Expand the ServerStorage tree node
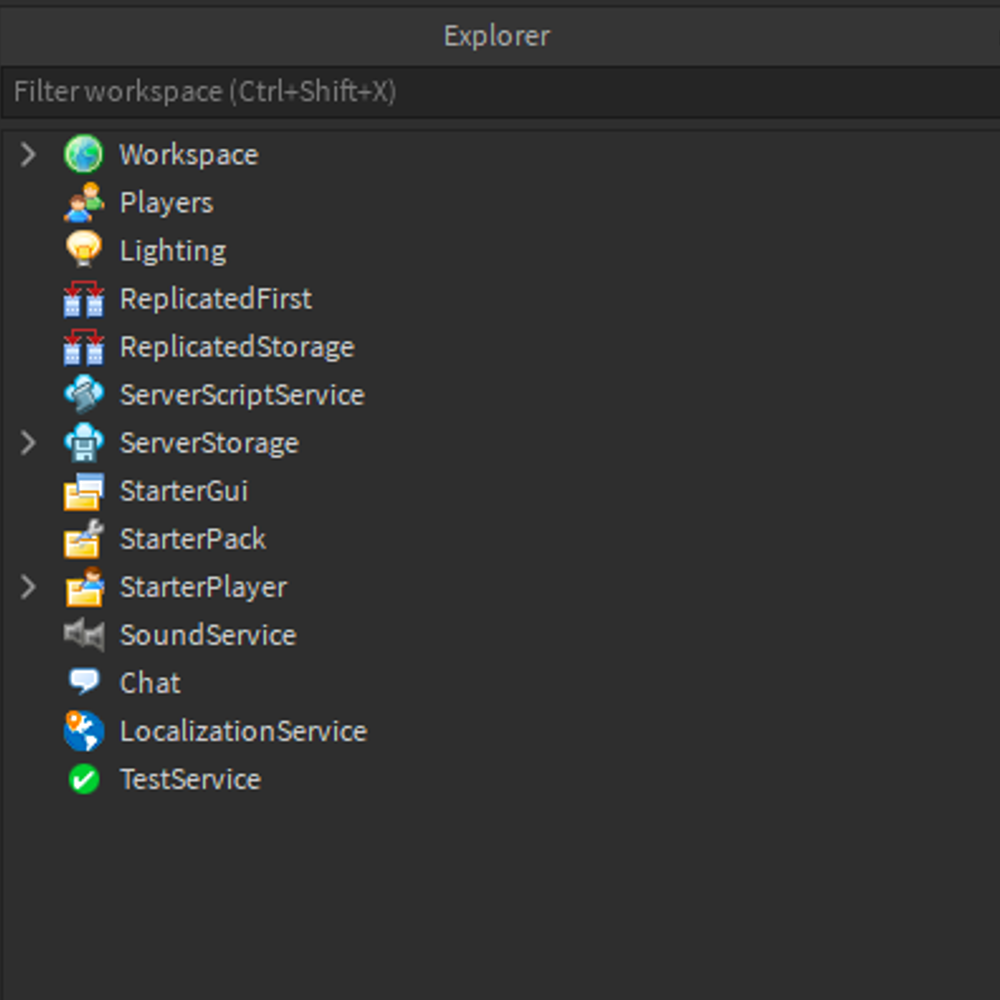 [28, 443]
